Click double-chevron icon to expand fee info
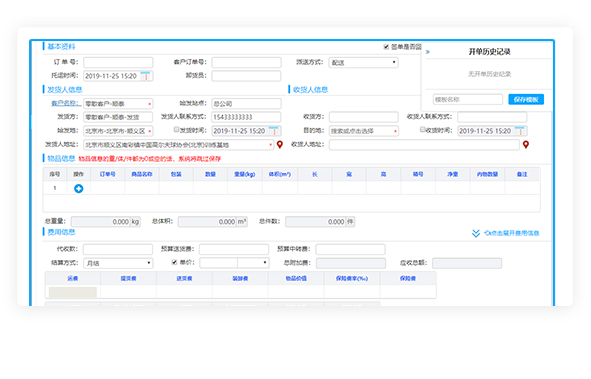Image resolution: width=591 pixels, height=379 pixels. point(476,233)
